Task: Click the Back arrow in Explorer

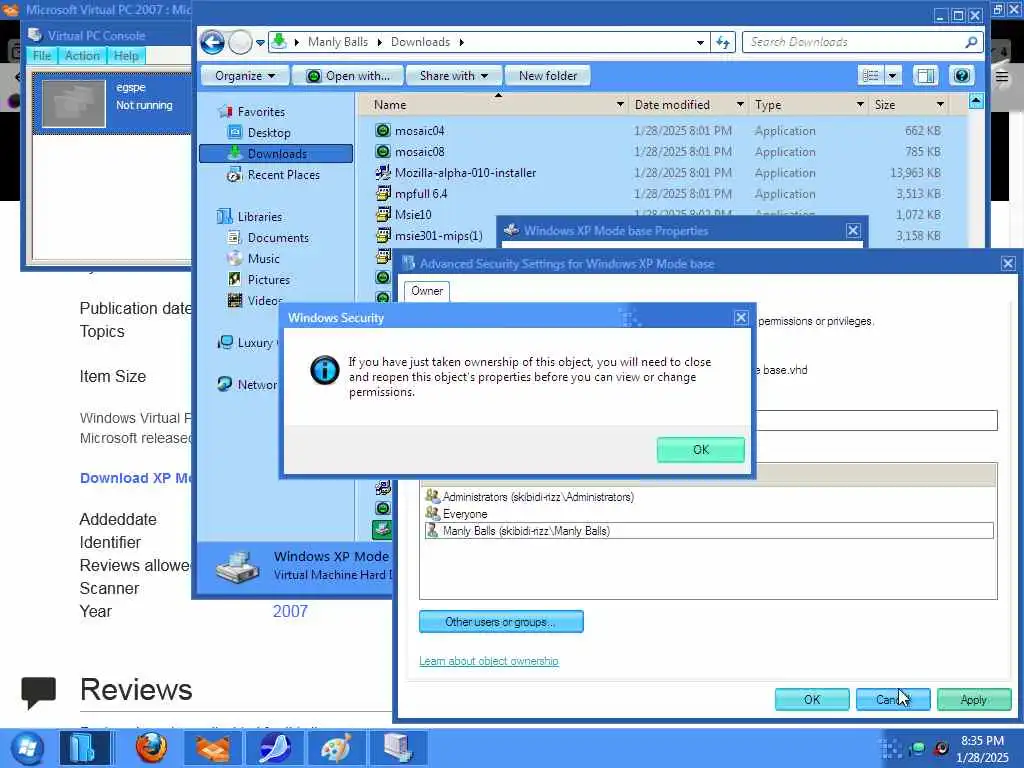Action: [x=212, y=42]
